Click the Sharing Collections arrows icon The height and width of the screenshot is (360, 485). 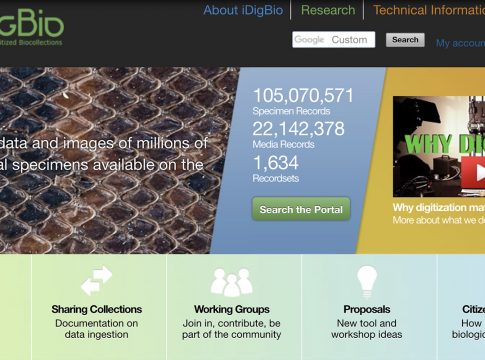click(x=96, y=280)
